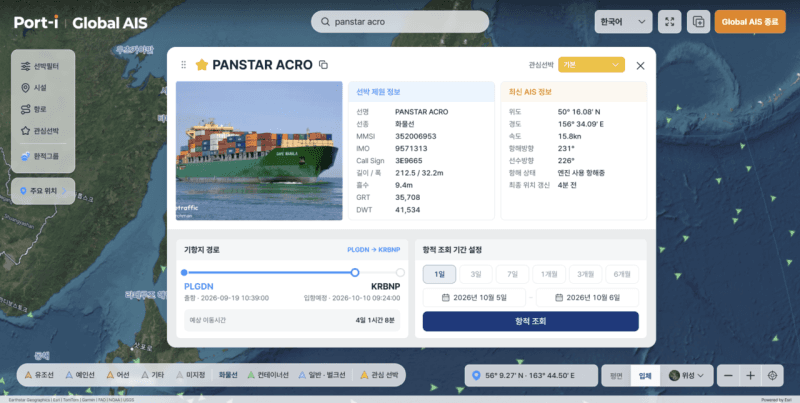Click the 화물선 cargo ship legend label
This screenshot has width=800, height=403.
point(228,375)
